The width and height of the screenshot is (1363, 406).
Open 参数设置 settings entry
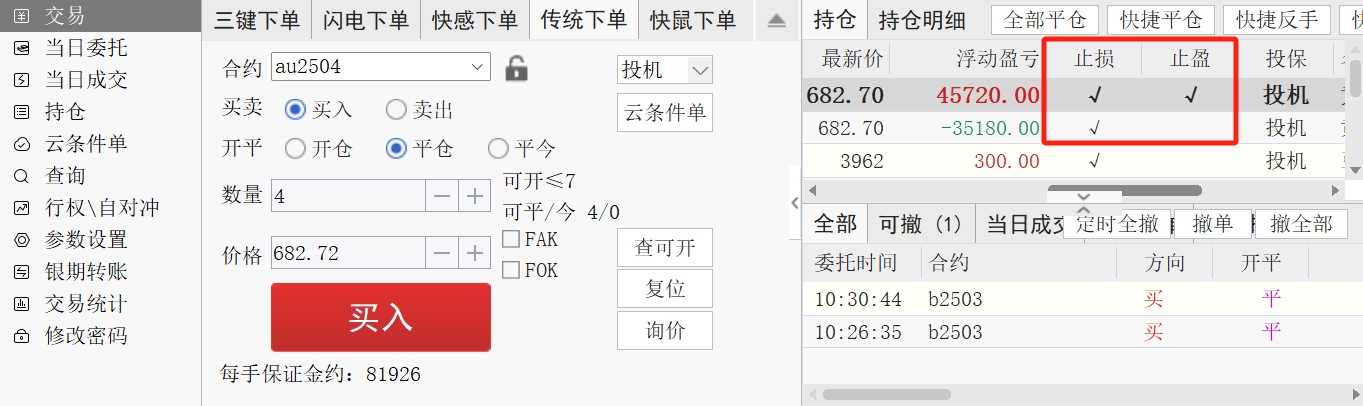(87, 240)
